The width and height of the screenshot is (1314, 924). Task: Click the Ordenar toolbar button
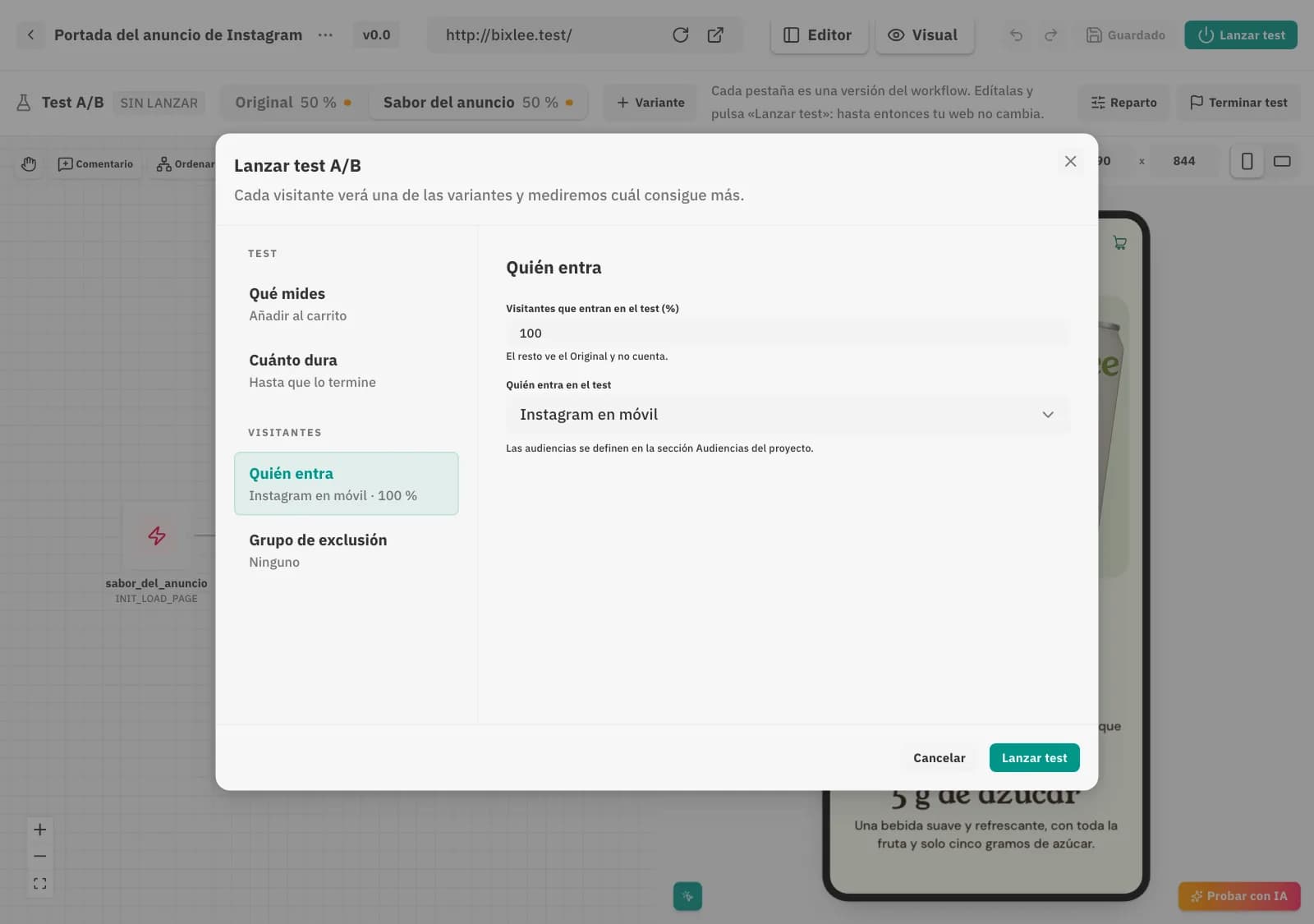click(184, 164)
